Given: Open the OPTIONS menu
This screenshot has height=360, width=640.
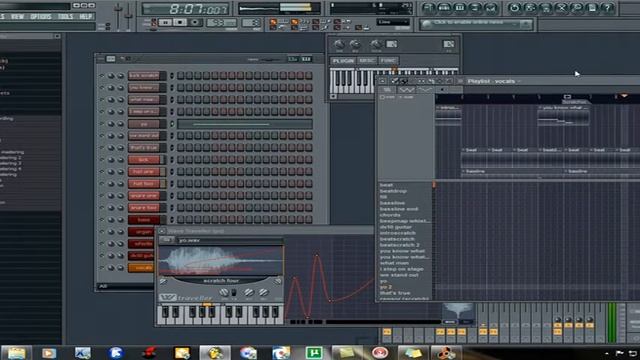Looking at the screenshot, I should [x=41, y=17].
